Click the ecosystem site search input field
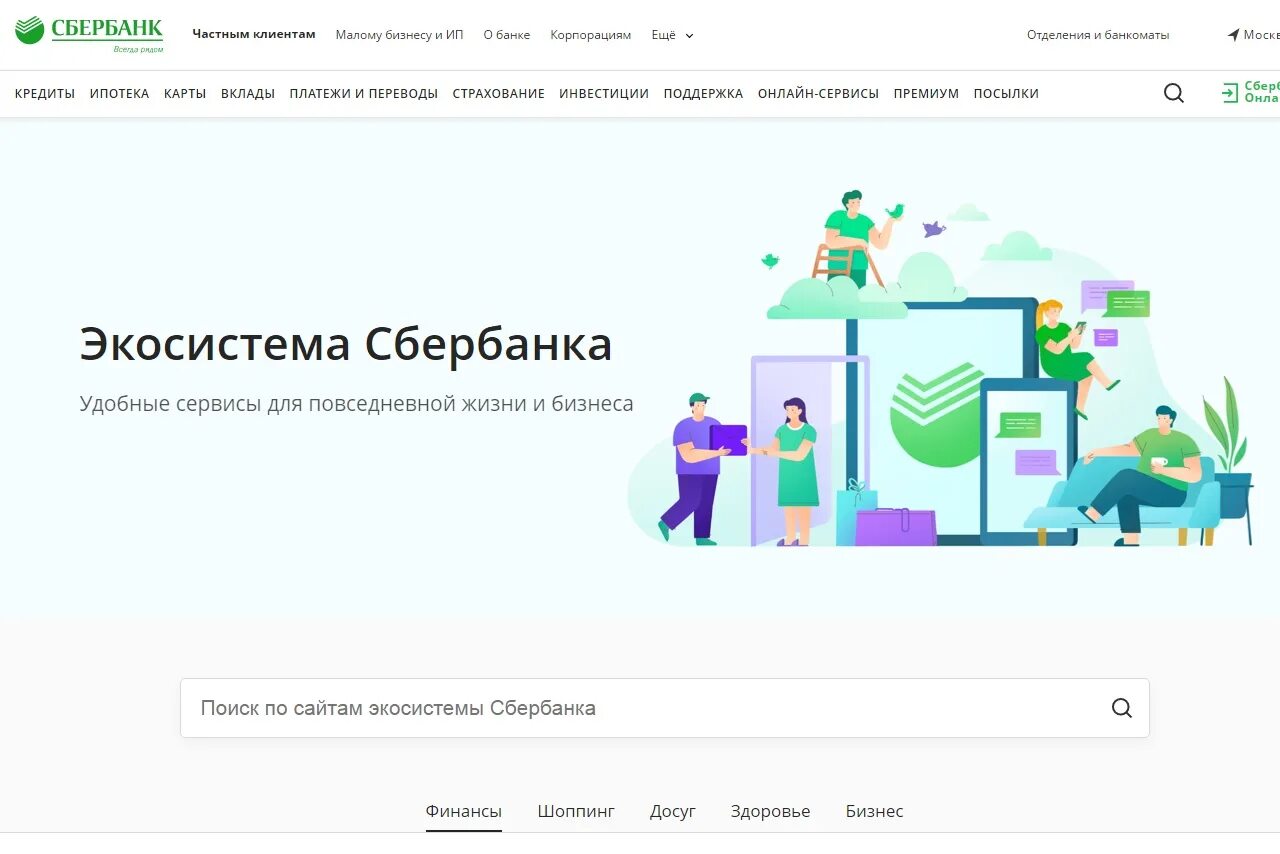Viewport: 1280px width, 854px height. pos(665,708)
